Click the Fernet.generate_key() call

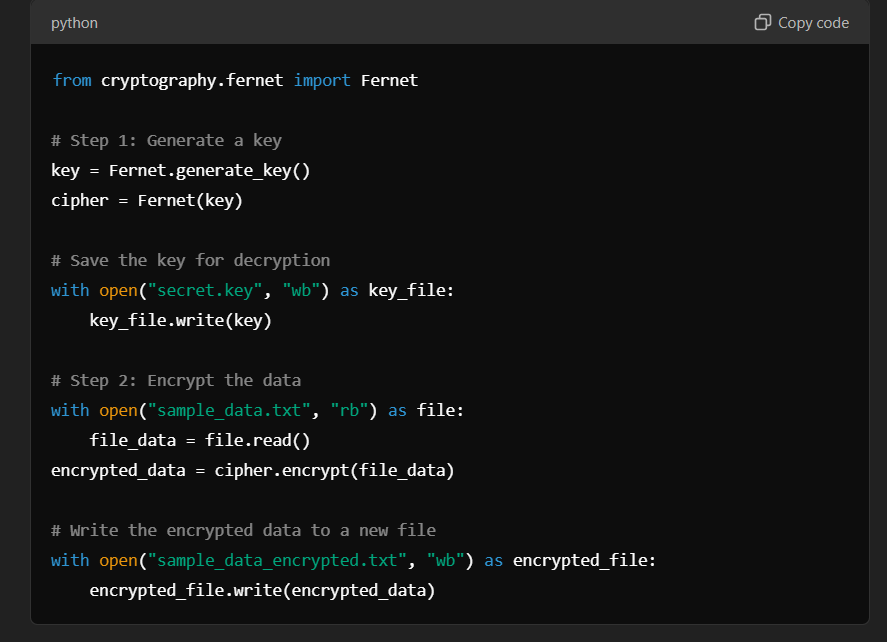(x=209, y=170)
